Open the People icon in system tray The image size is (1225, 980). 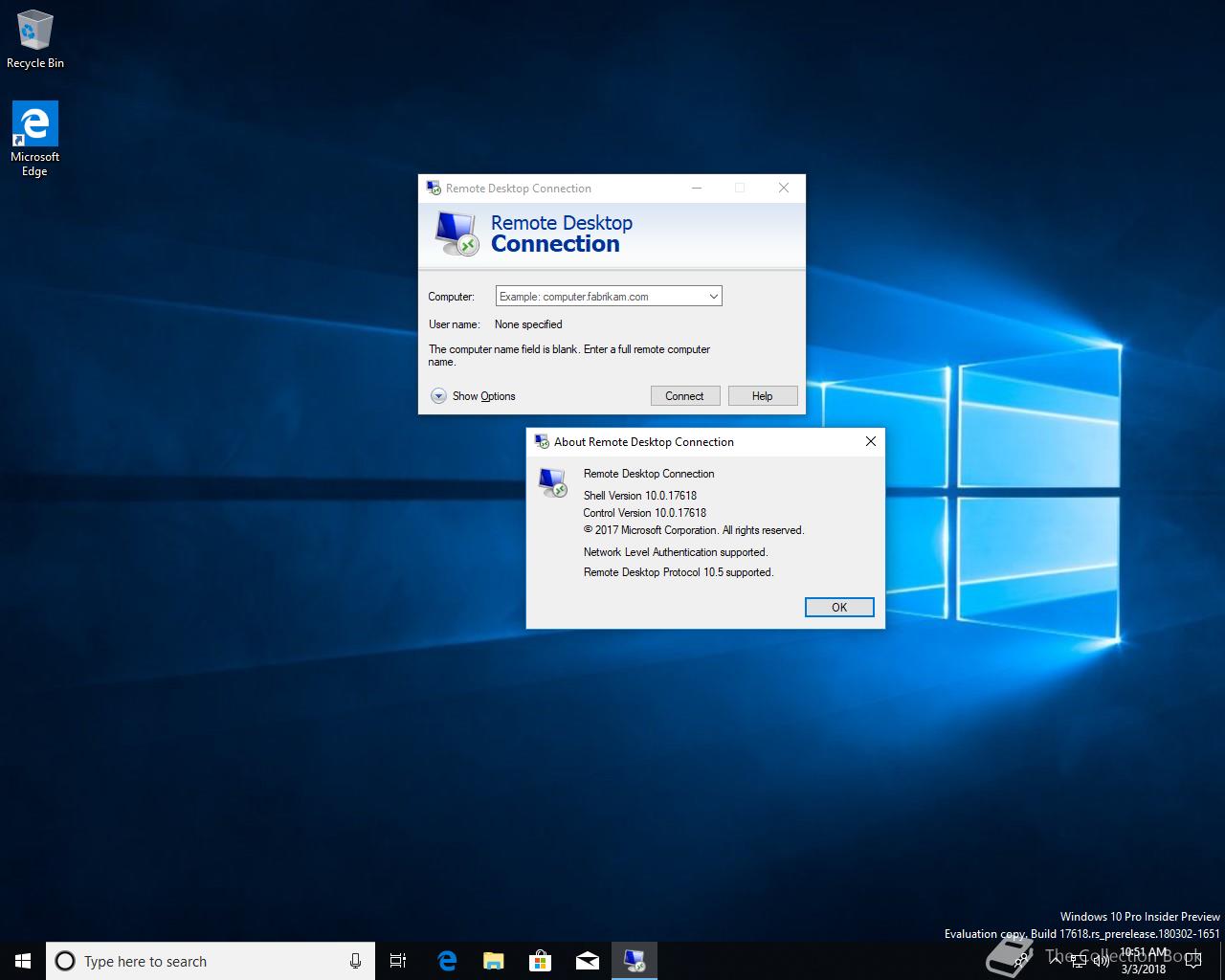tap(1021, 961)
